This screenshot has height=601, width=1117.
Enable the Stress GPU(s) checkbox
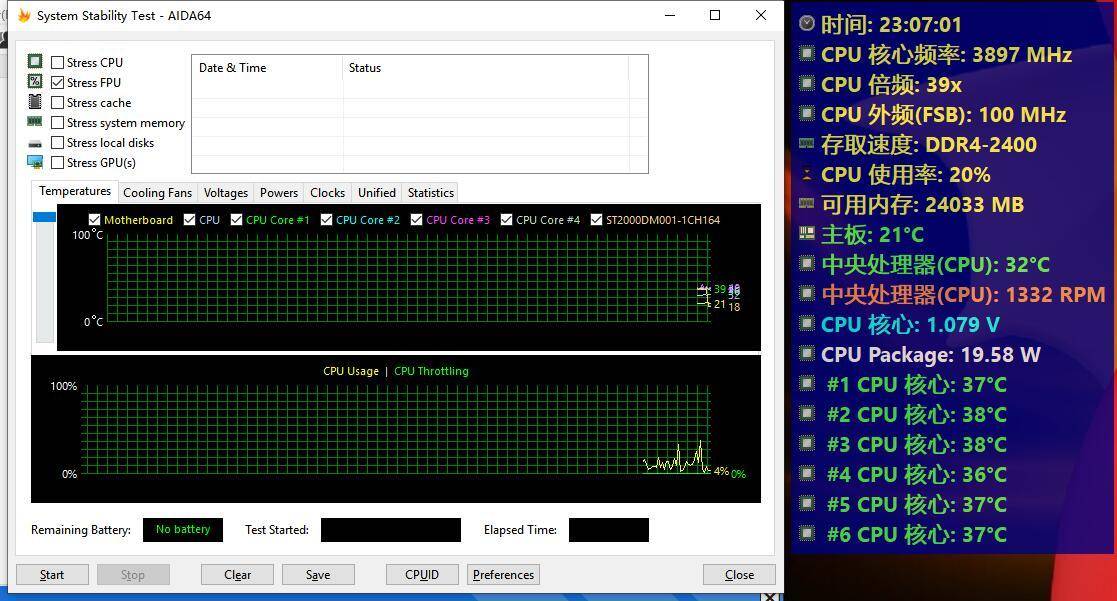pyautogui.click(x=58, y=162)
